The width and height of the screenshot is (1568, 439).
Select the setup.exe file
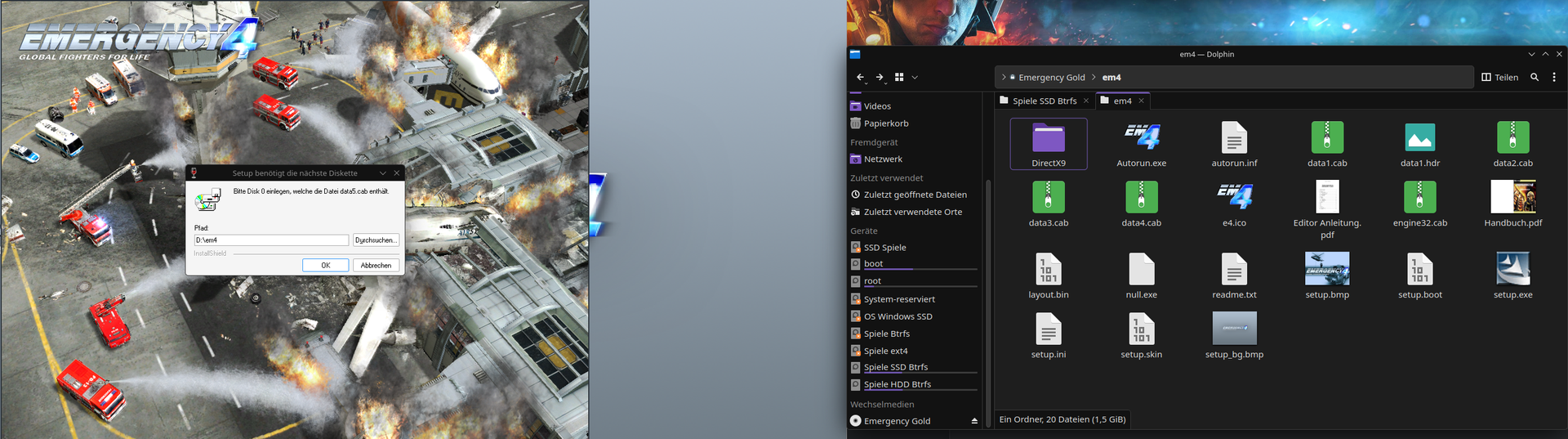1513,275
